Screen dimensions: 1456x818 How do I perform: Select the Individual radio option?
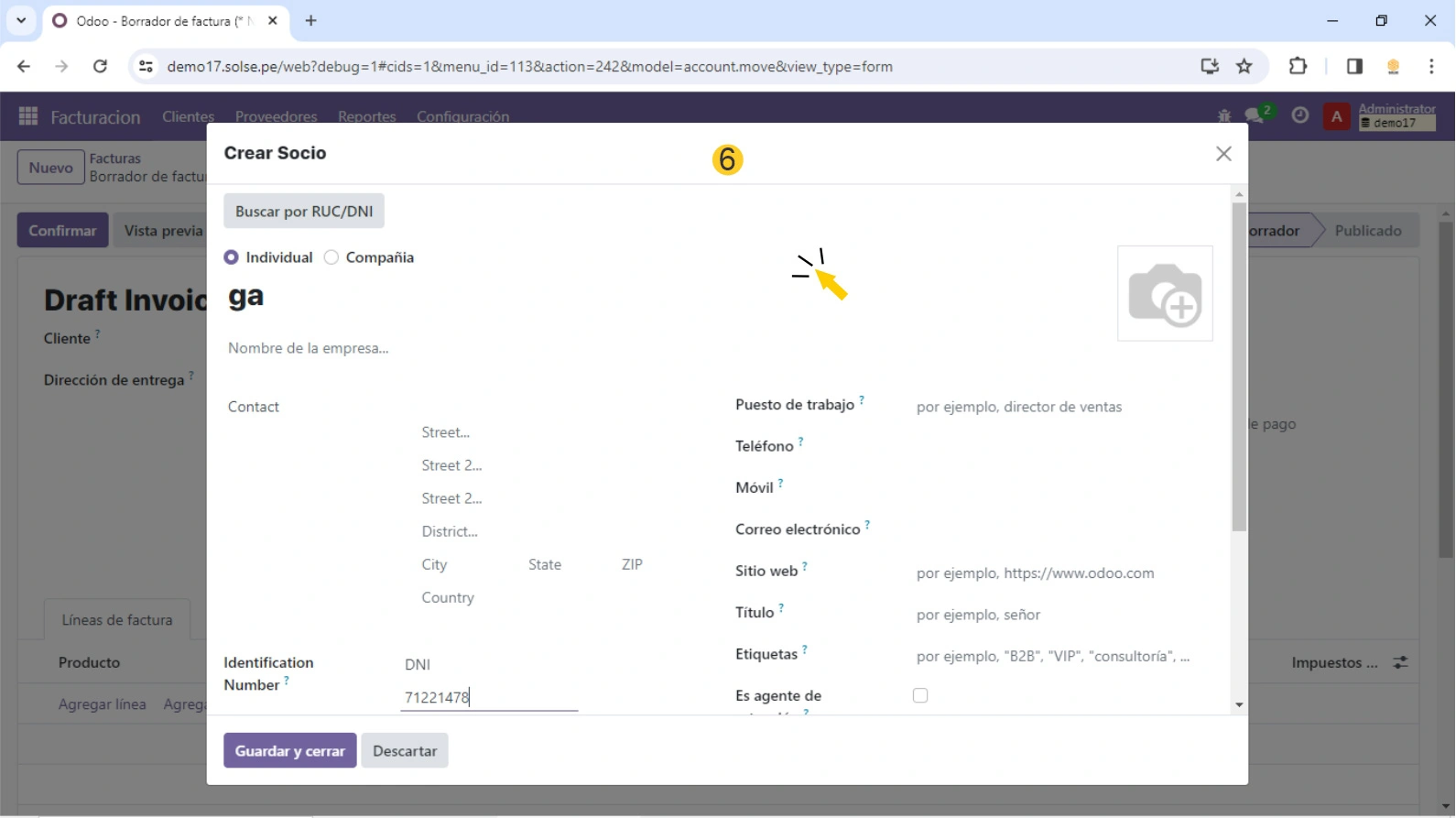[x=232, y=257]
